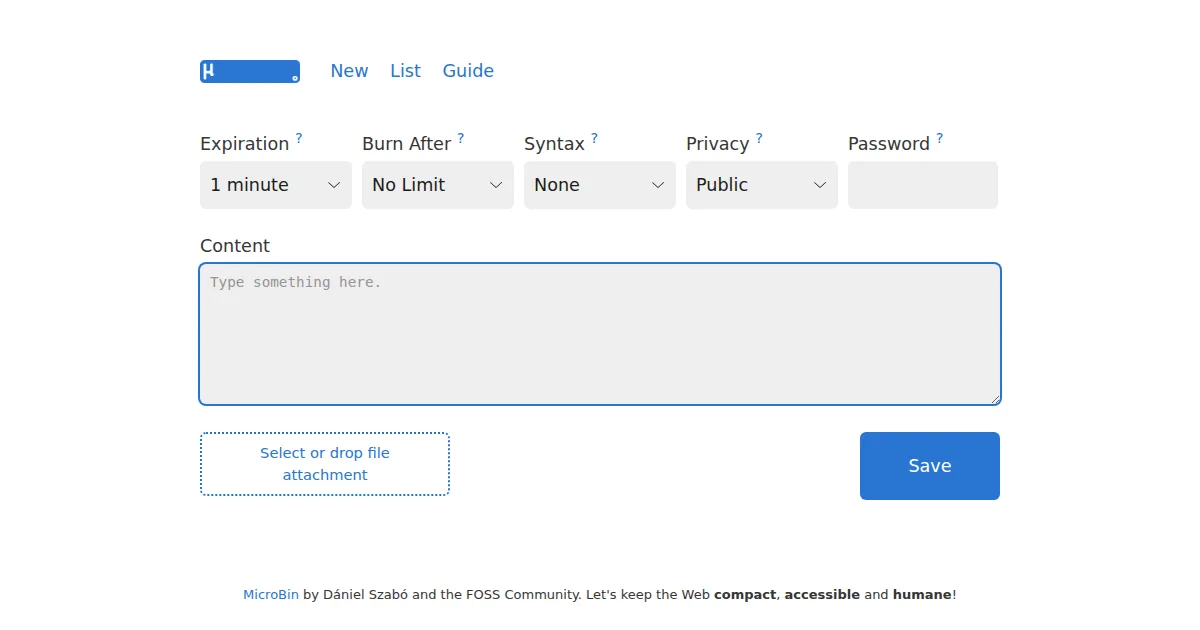Open the Syntax dropdown set to None

pyautogui.click(x=600, y=185)
